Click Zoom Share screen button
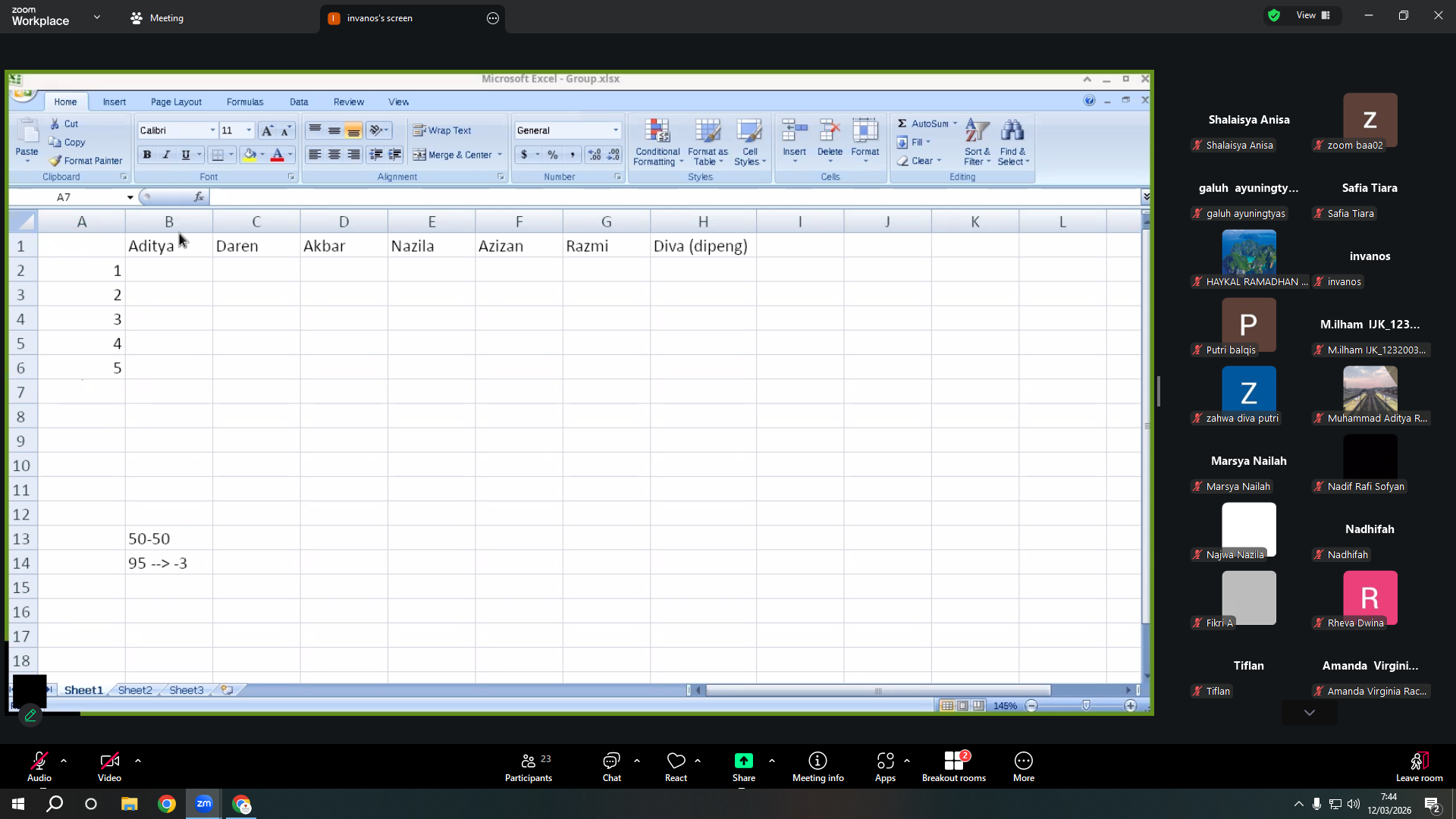 click(x=743, y=767)
